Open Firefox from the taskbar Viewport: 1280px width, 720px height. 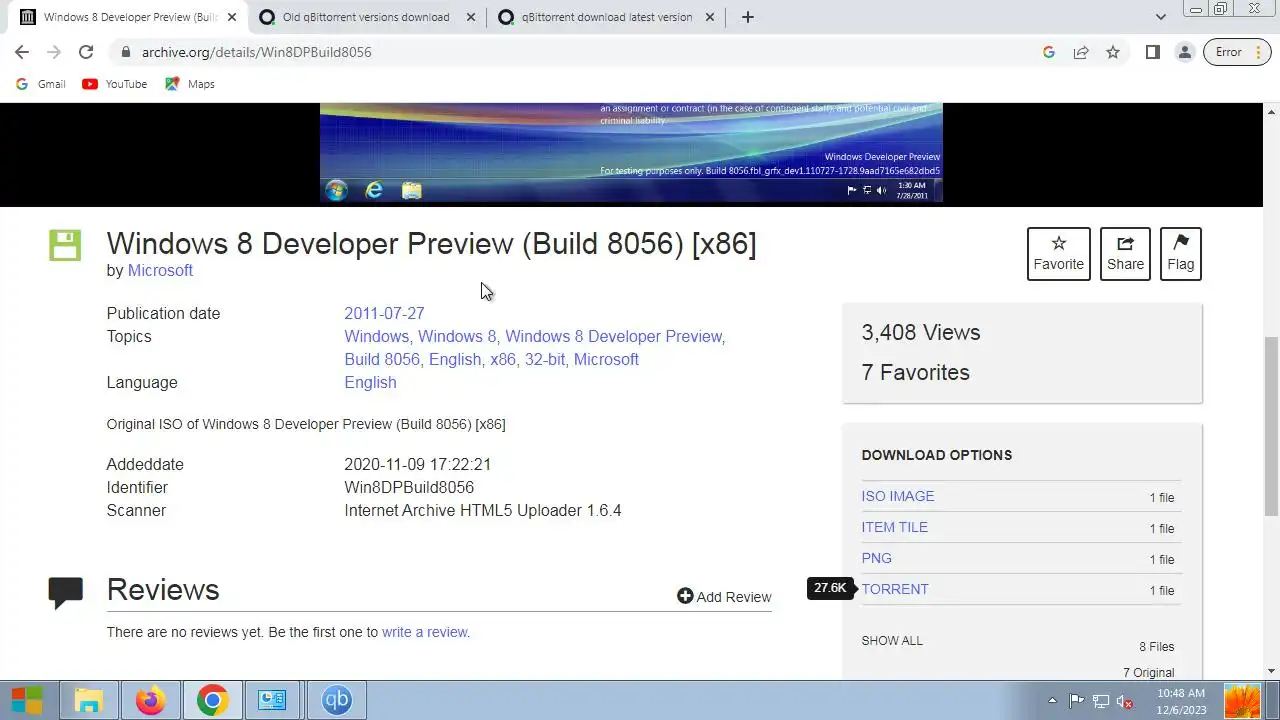(x=151, y=700)
